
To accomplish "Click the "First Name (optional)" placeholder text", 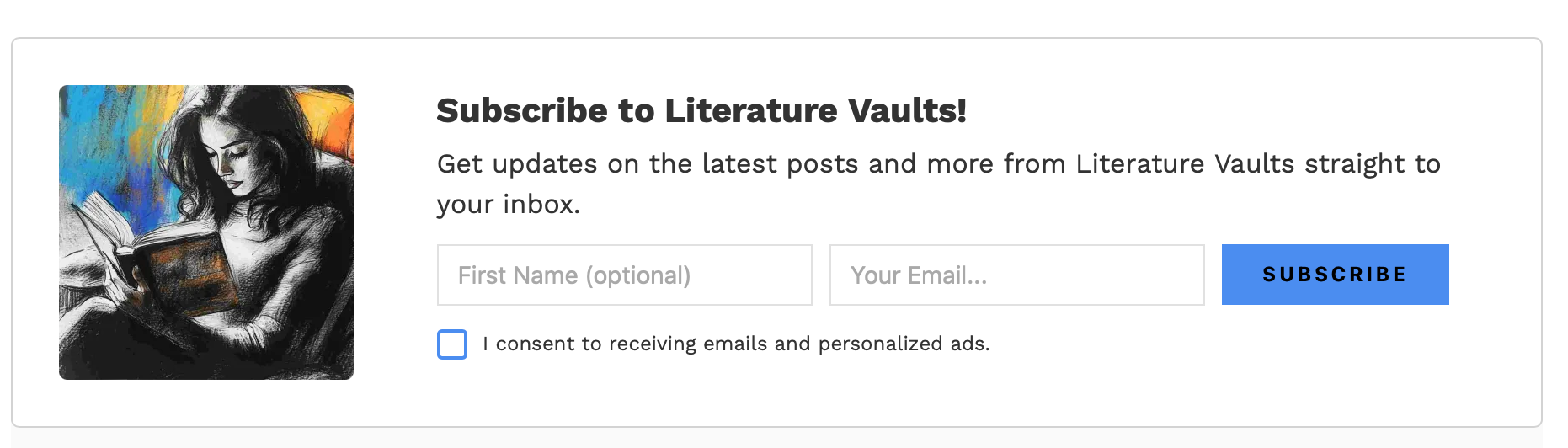I will click(x=574, y=275).
